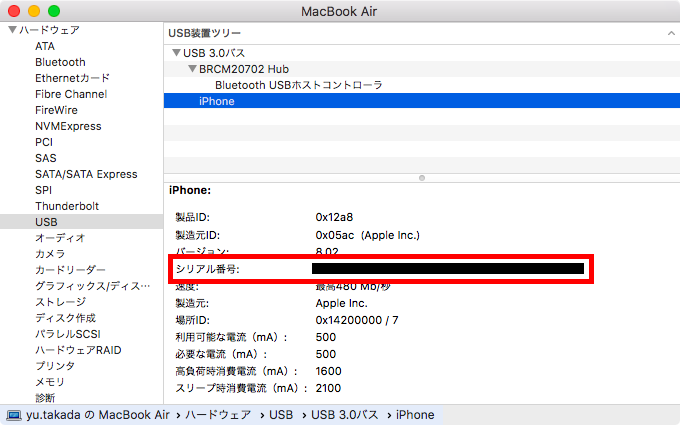The image size is (680, 425).
Task: Open the NVMExpress category
Action: click(68, 126)
